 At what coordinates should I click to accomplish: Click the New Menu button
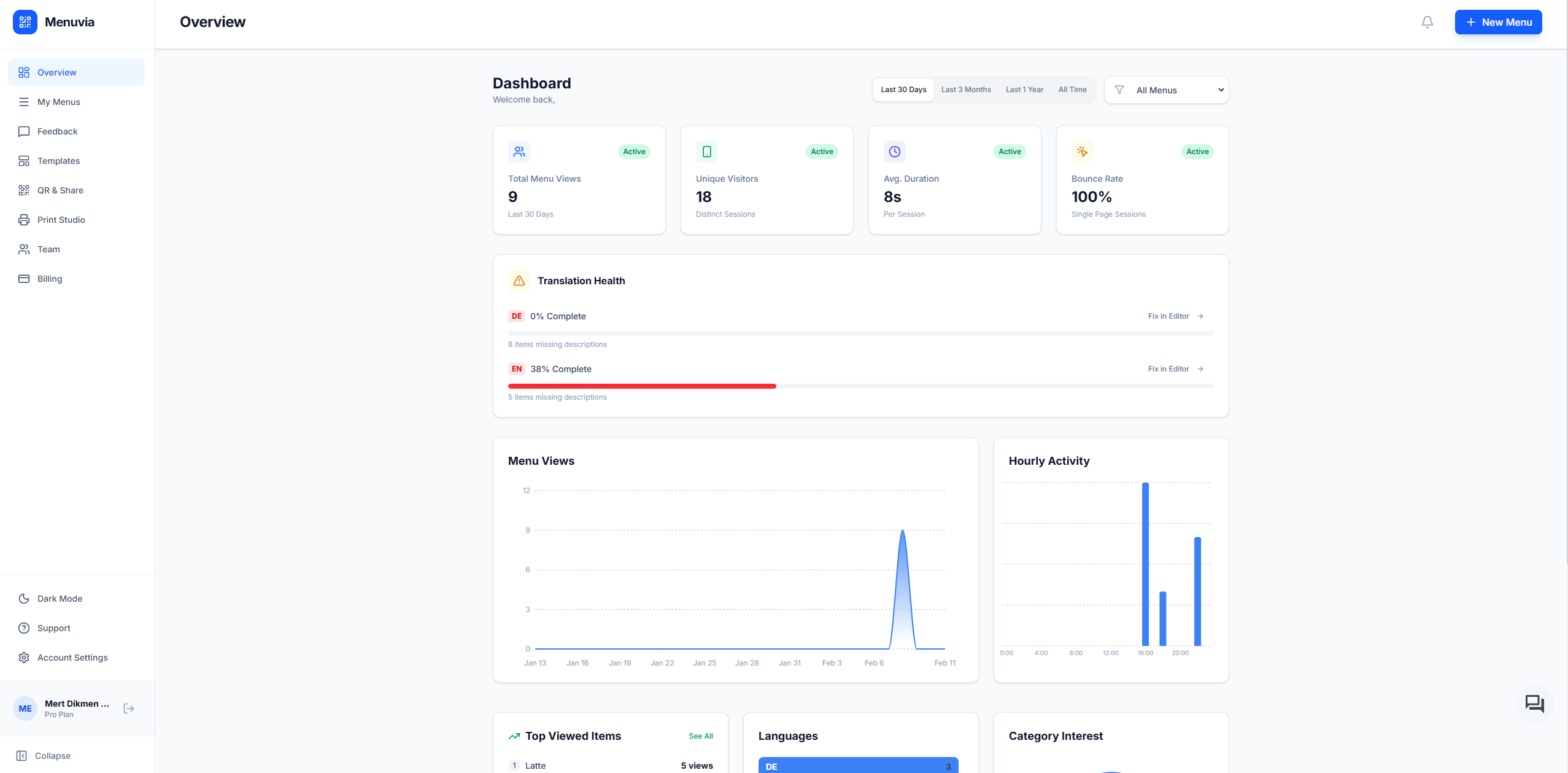coord(1497,21)
